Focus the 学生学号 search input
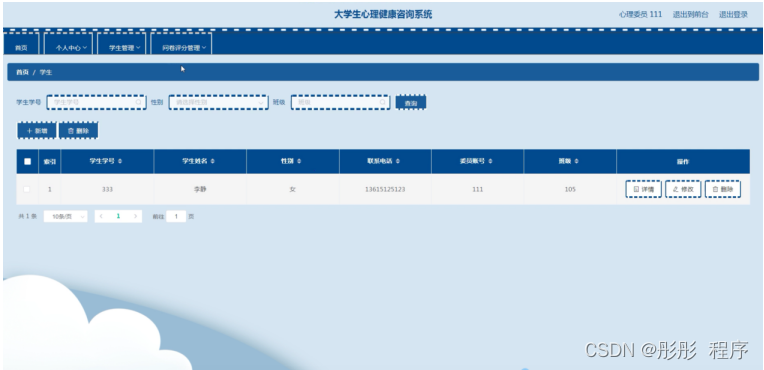The height and width of the screenshot is (370, 764). 96,102
